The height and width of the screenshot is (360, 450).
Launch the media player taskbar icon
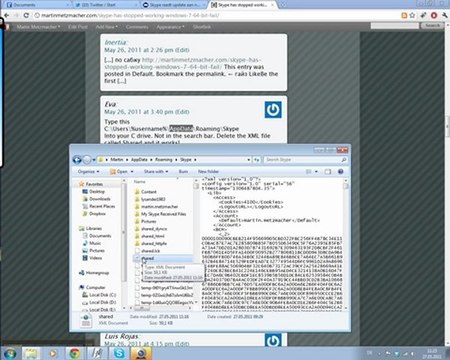click(53, 353)
